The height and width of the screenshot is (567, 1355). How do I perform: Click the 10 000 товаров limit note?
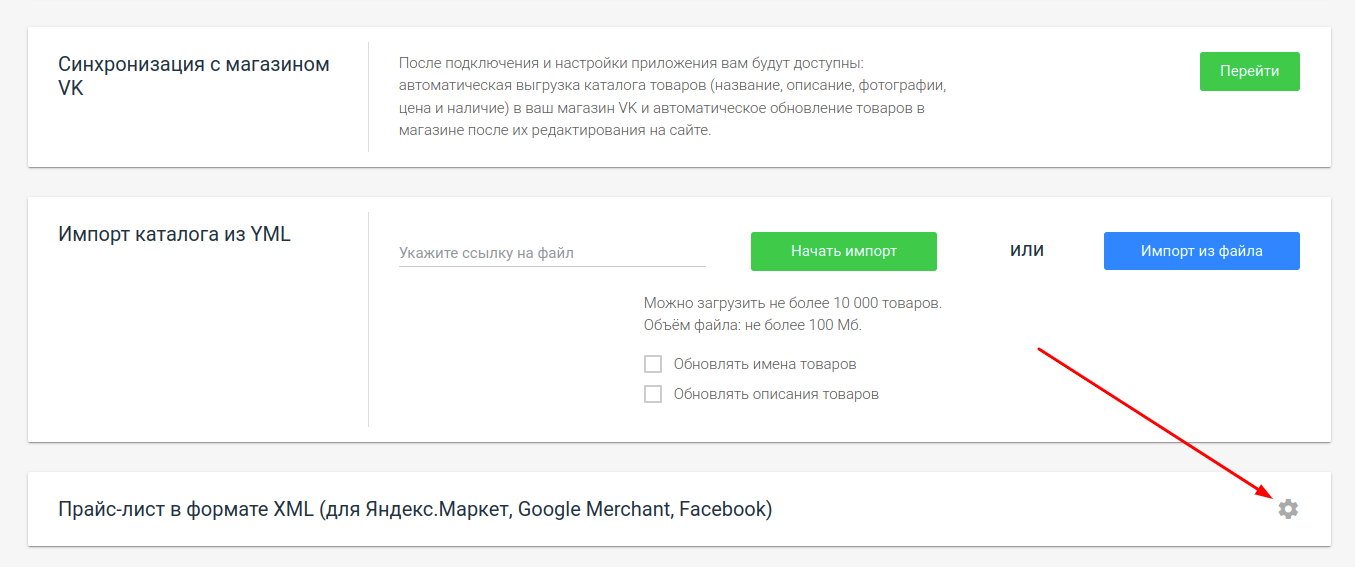(793, 302)
